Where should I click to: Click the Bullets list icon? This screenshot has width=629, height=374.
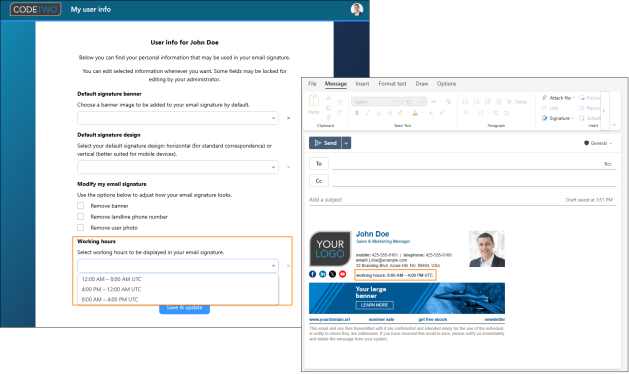coord(465,102)
